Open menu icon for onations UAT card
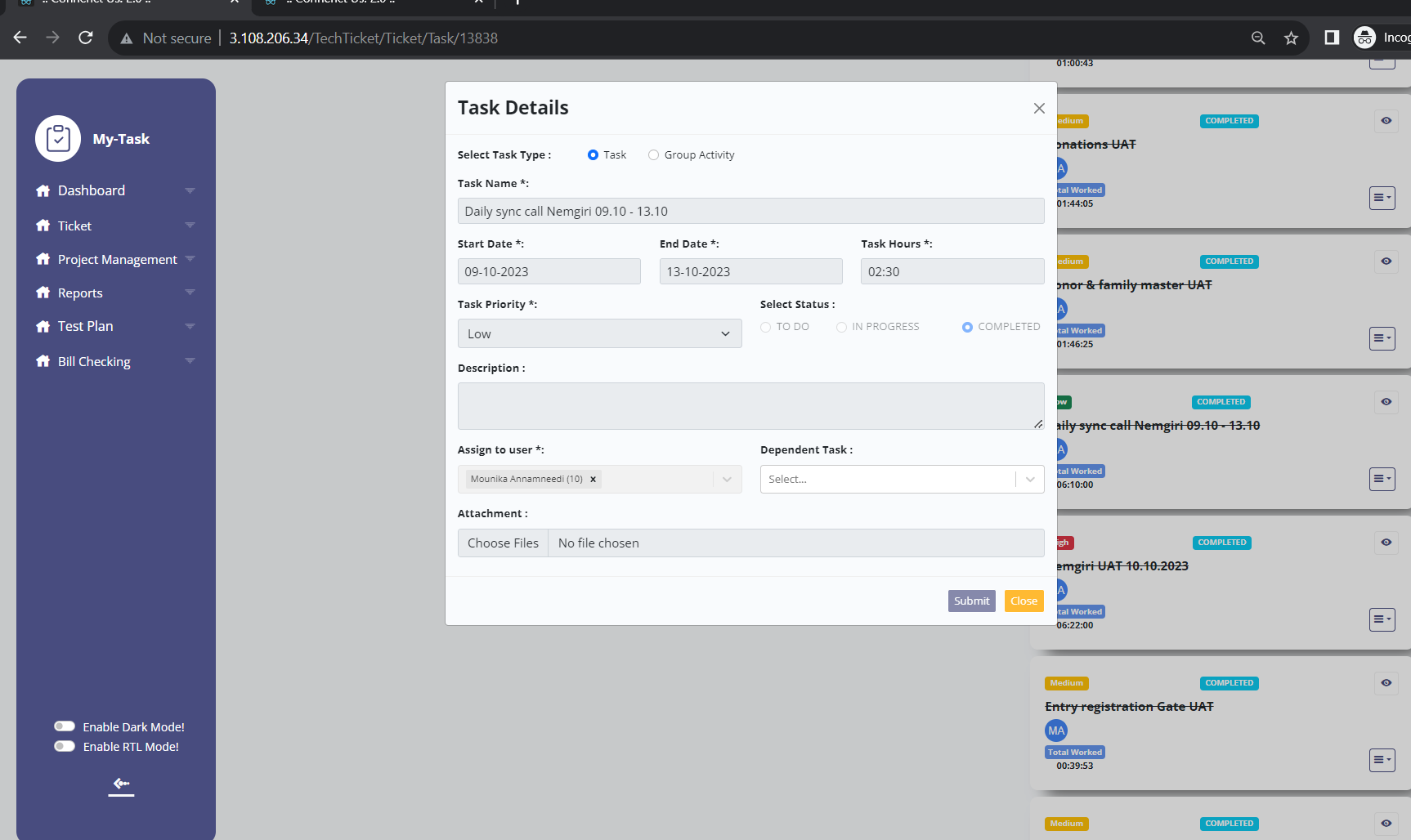Screen dimensions: 1411x840 [1382, 198]
